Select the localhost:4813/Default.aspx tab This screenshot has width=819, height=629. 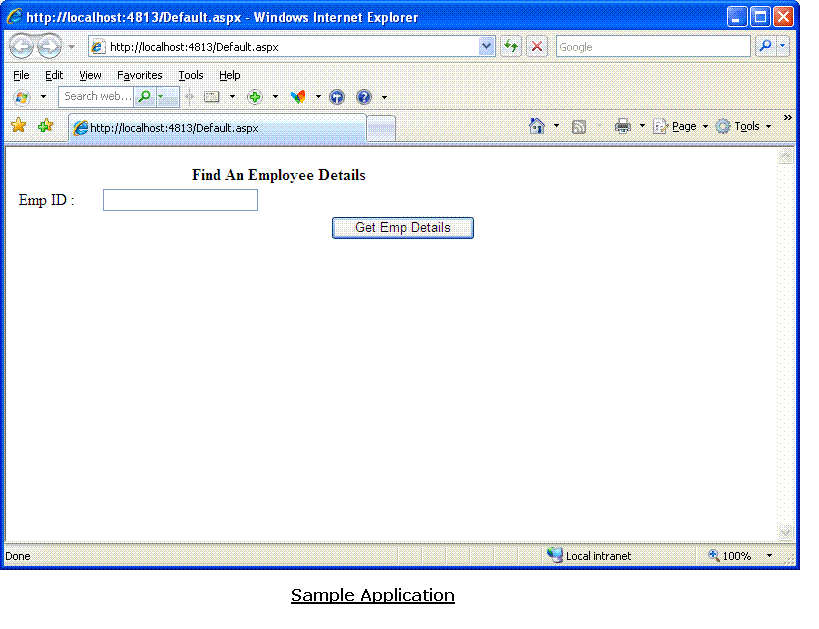(x=217, y=128)
